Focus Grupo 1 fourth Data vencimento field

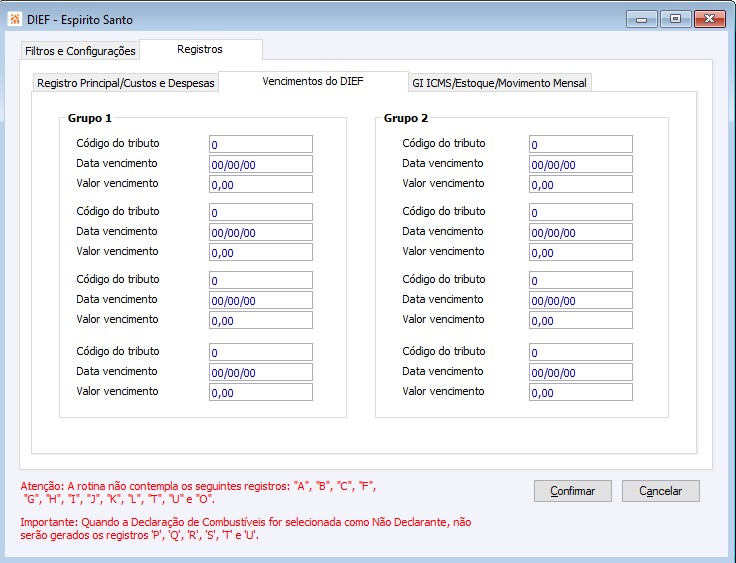[261, 372]
